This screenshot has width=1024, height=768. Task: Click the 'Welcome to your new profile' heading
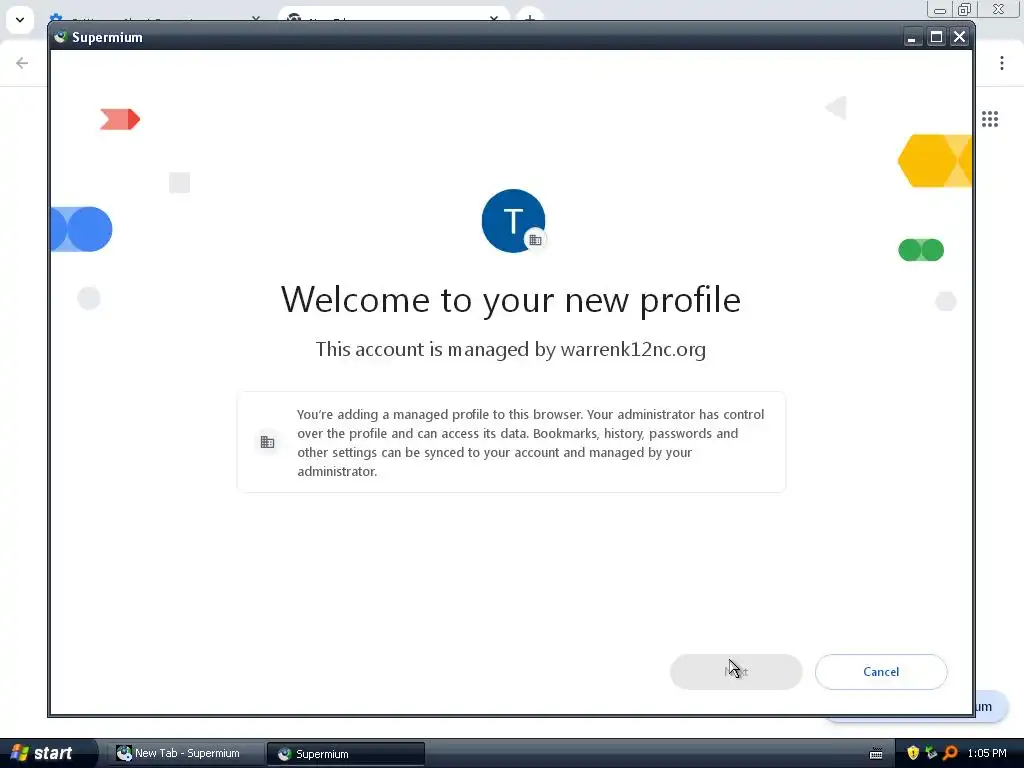(x=511, y=300)
